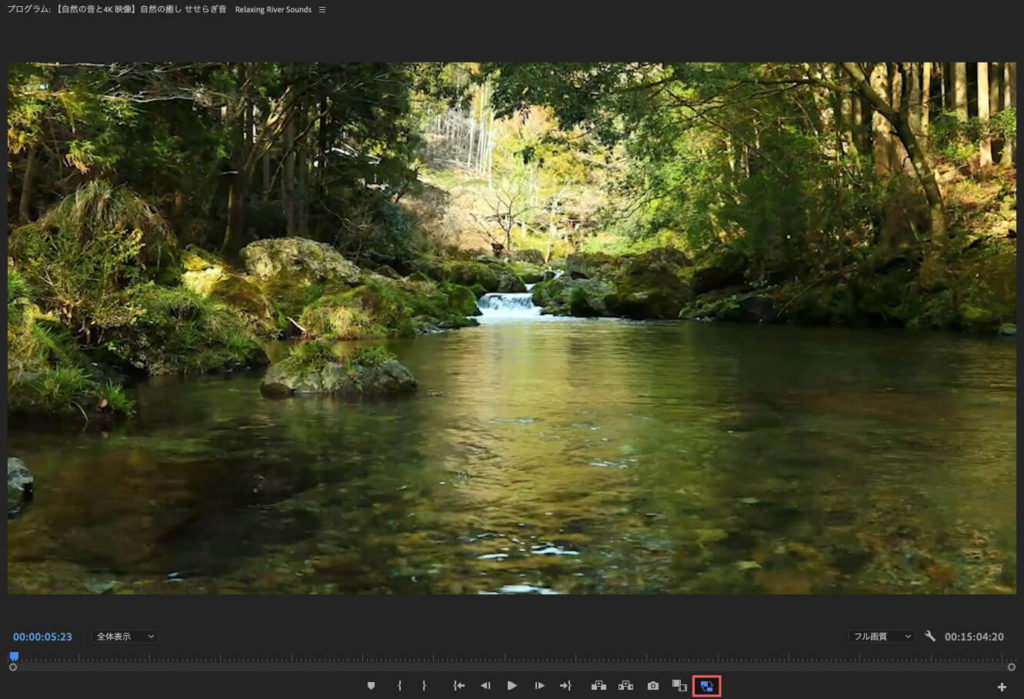Open the Button Editor plus icon
1024x699 pixels.
[x=1002, y=687]
